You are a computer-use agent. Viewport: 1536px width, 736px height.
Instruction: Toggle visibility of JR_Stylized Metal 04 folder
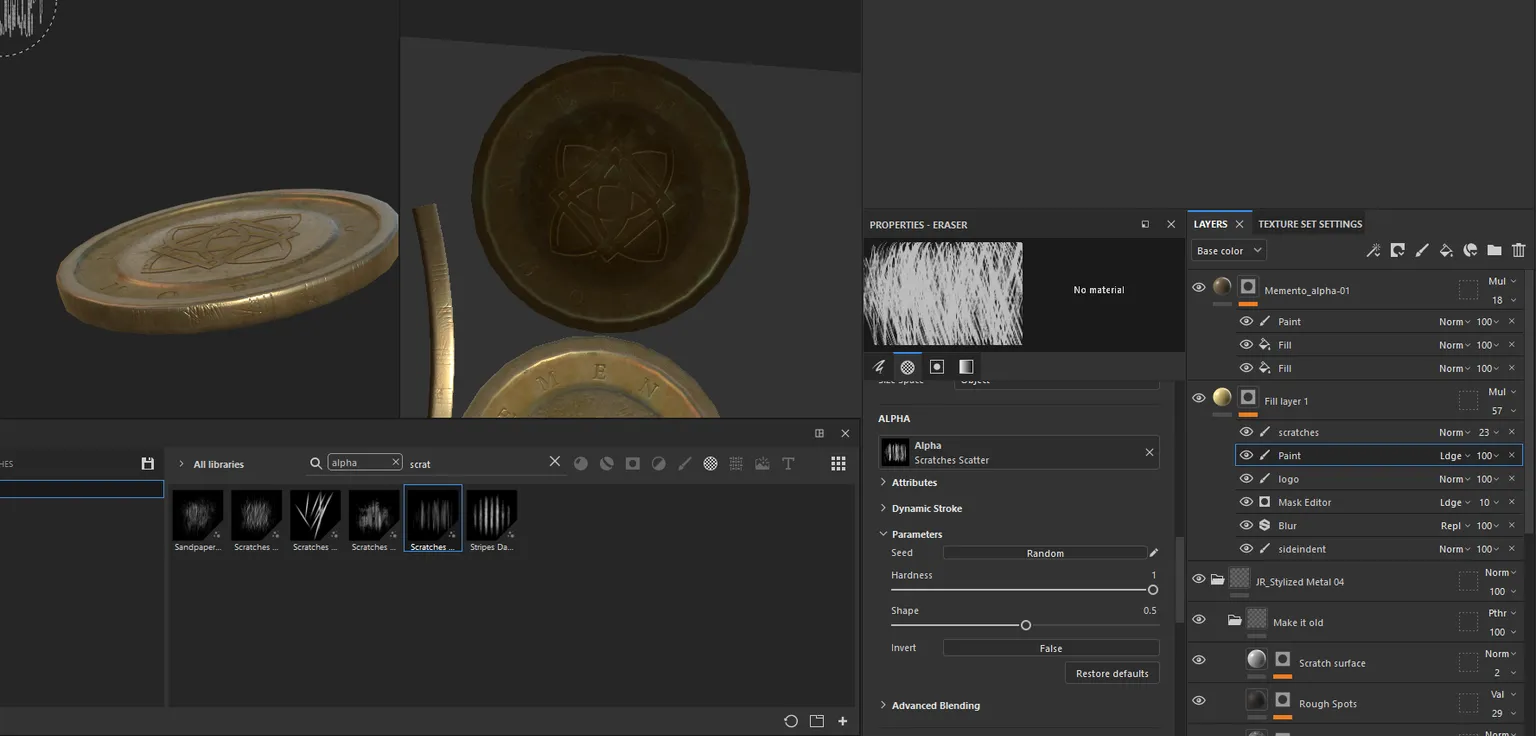tap(1199, 579)
